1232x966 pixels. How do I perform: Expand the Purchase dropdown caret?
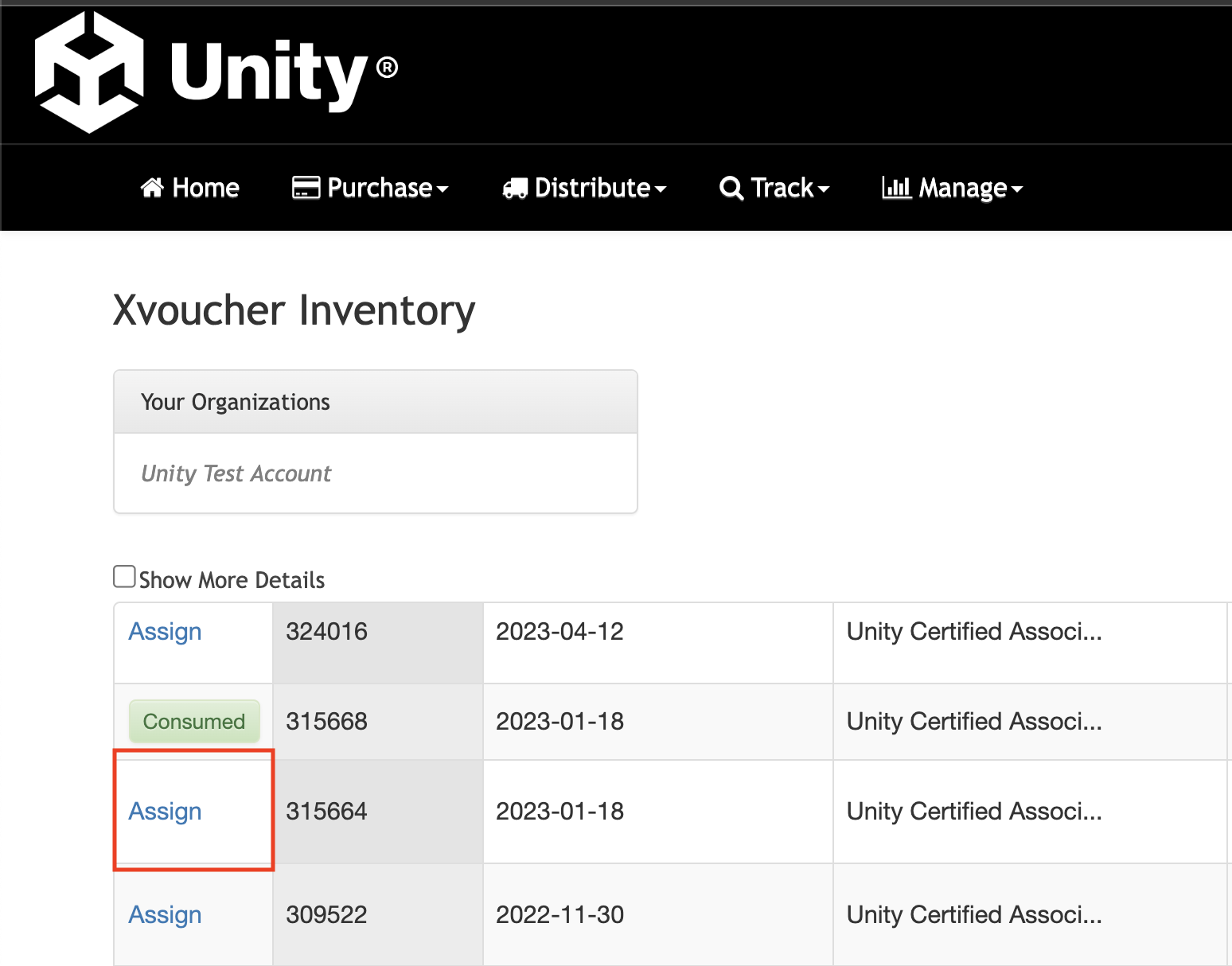(x=443, y=189)
